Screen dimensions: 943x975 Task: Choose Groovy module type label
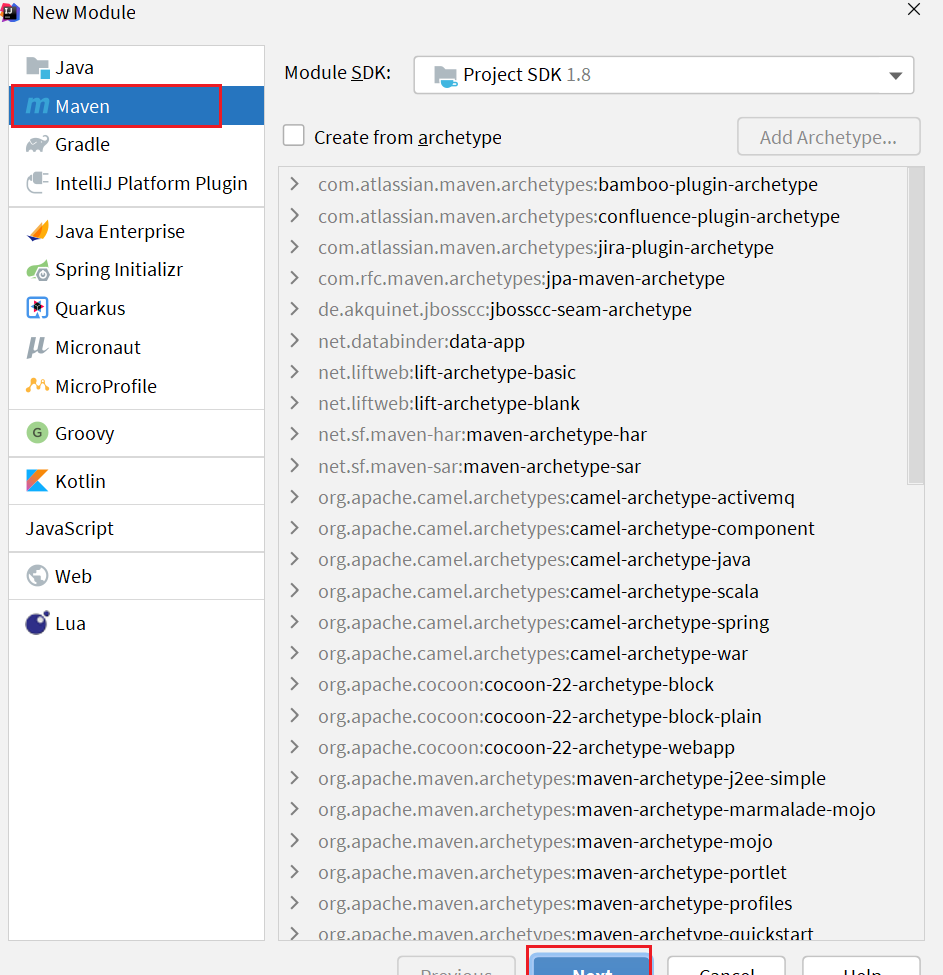click(x=85, y=433)
